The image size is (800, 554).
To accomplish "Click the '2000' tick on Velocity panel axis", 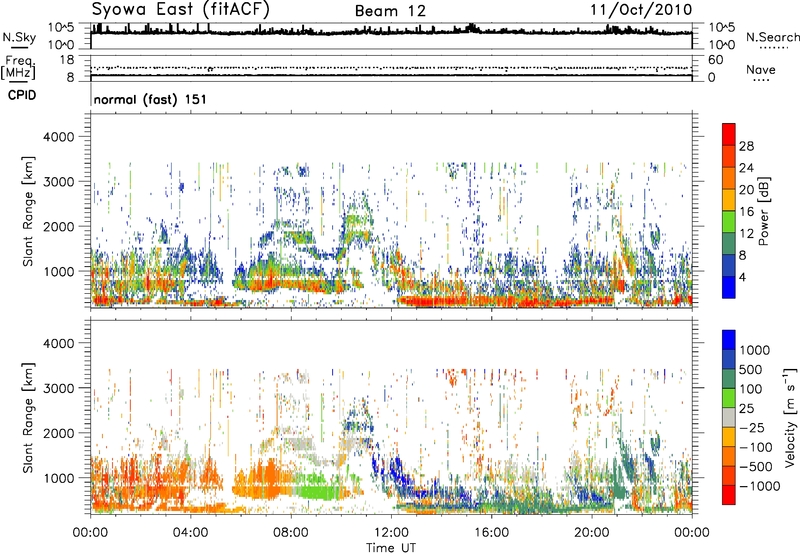I will click(58, 433).
